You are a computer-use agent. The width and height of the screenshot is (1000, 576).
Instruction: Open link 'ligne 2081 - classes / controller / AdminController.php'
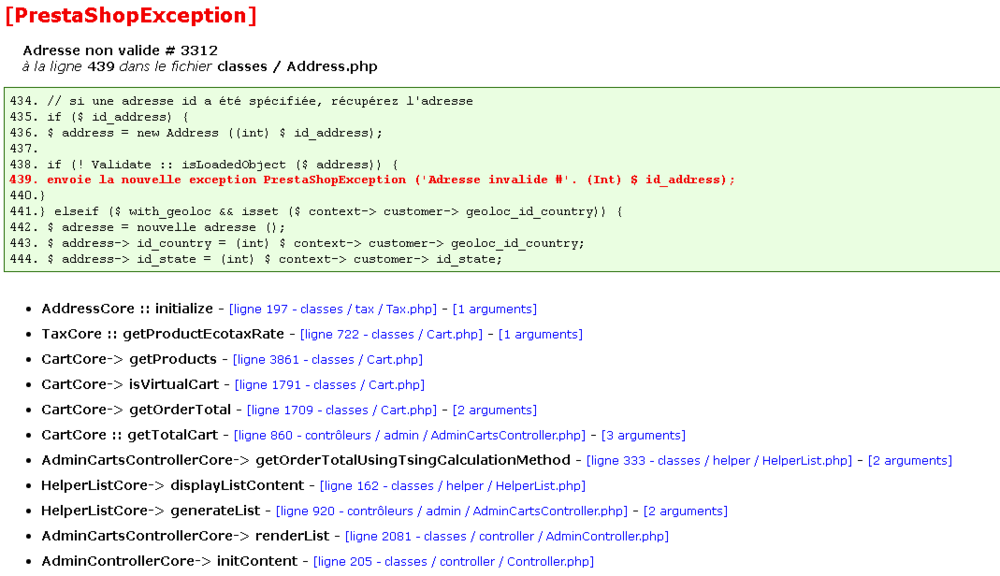pos(507,536)
